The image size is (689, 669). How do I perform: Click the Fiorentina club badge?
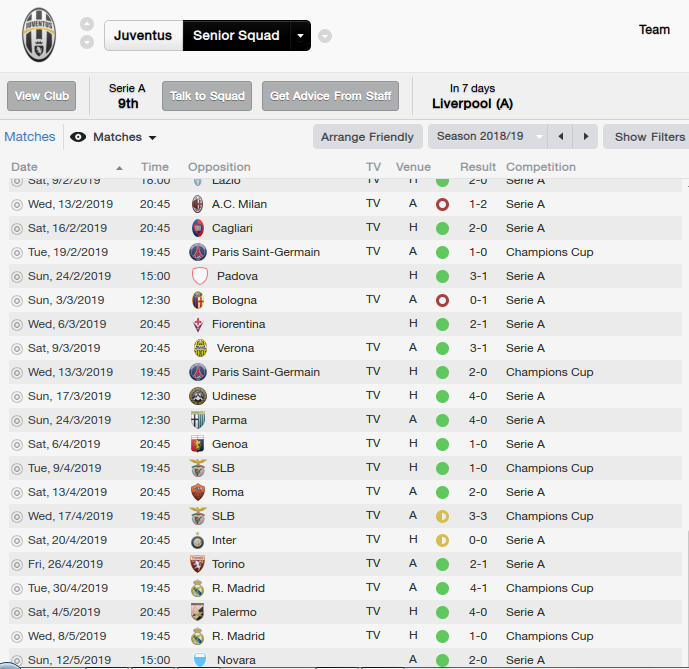tap(198, 324)
